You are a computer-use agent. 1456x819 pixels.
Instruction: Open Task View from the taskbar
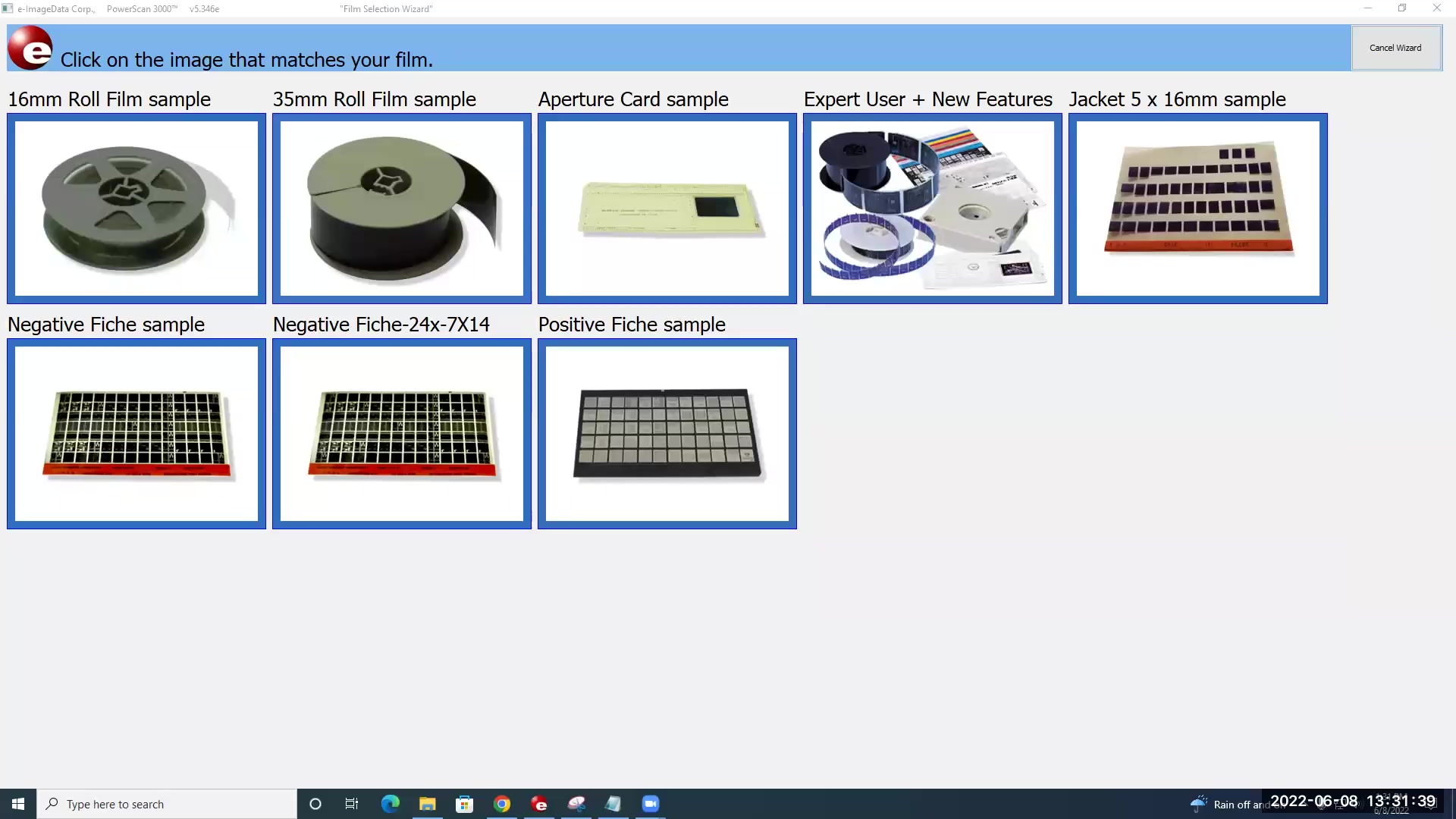[351, 803]
